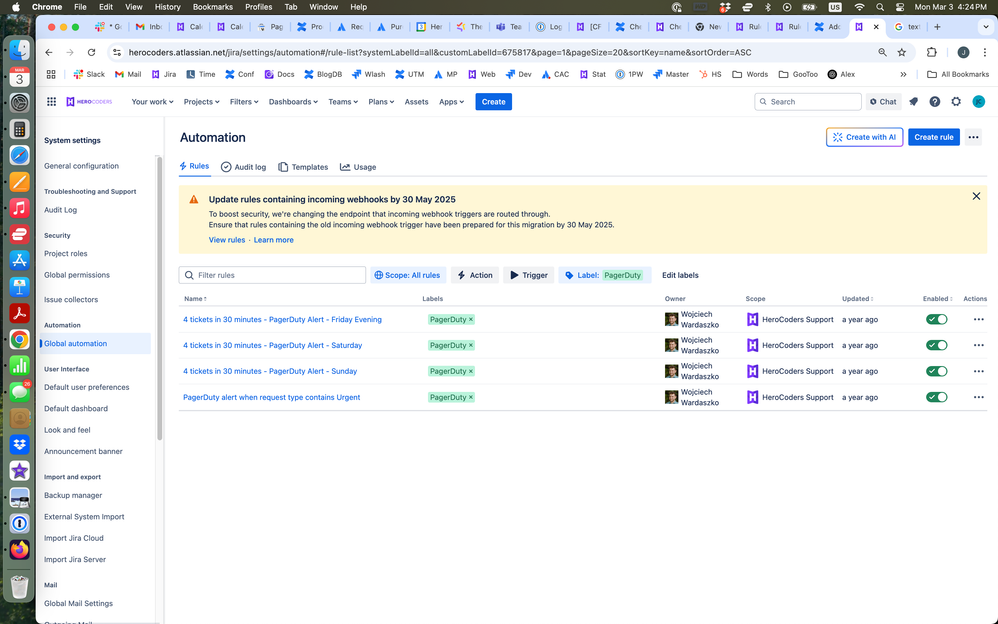Click the blue Create button in header
This screenshot has height=624, width=998.
pyautogui.click(x=493, y=102)
